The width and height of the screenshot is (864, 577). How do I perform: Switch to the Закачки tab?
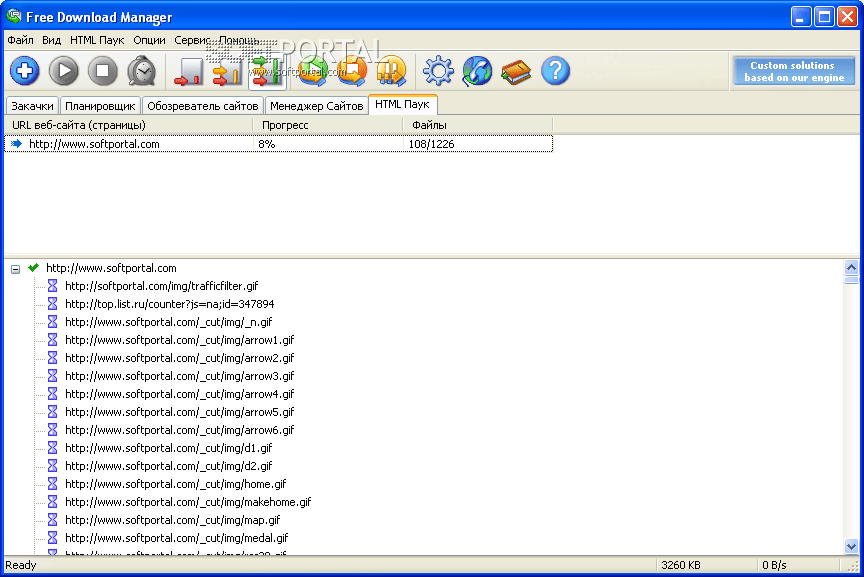pos(32,106)
